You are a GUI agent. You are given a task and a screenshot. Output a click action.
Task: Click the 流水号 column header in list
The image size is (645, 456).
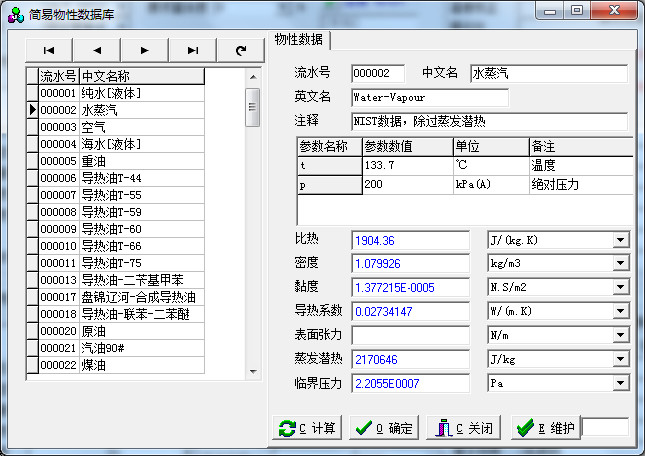[58, 76]
